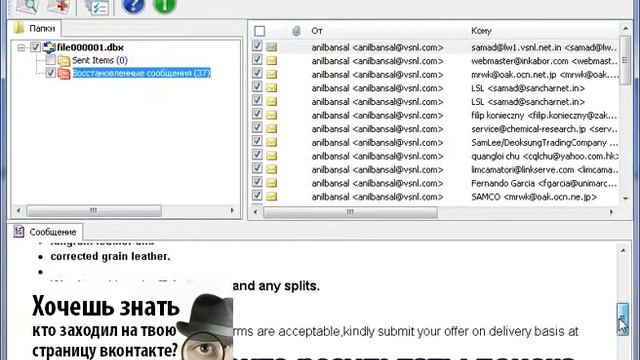
Task: Click the magnifier search toolbar icon
Action: 27,6
